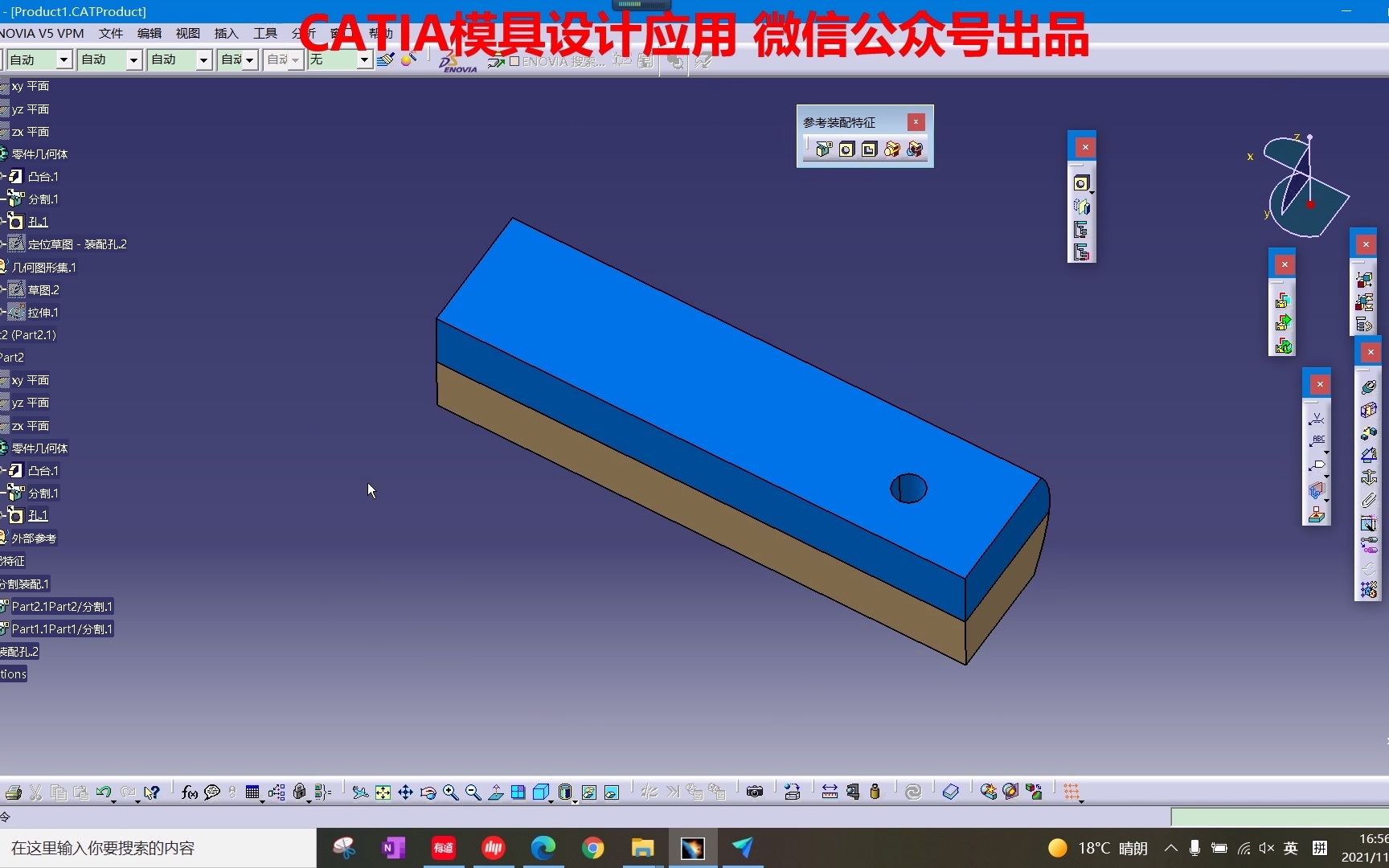Viewport: 1389px width, 868px height.
Task: Select the Rotate view icon
Action: coord(428,792)
